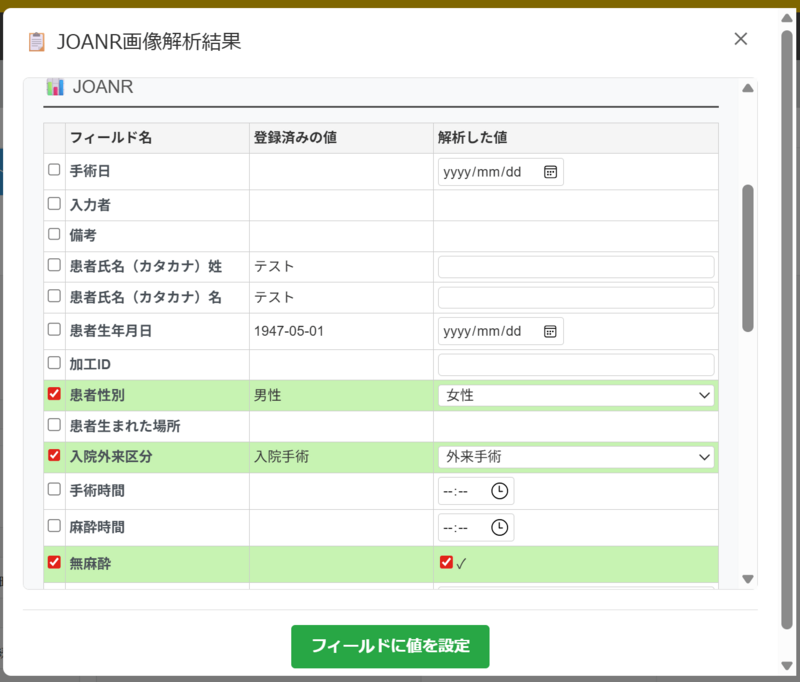The image size is (800, 682).
Task: Check the 入力者 row checkbox
Action: click(54, 204)
